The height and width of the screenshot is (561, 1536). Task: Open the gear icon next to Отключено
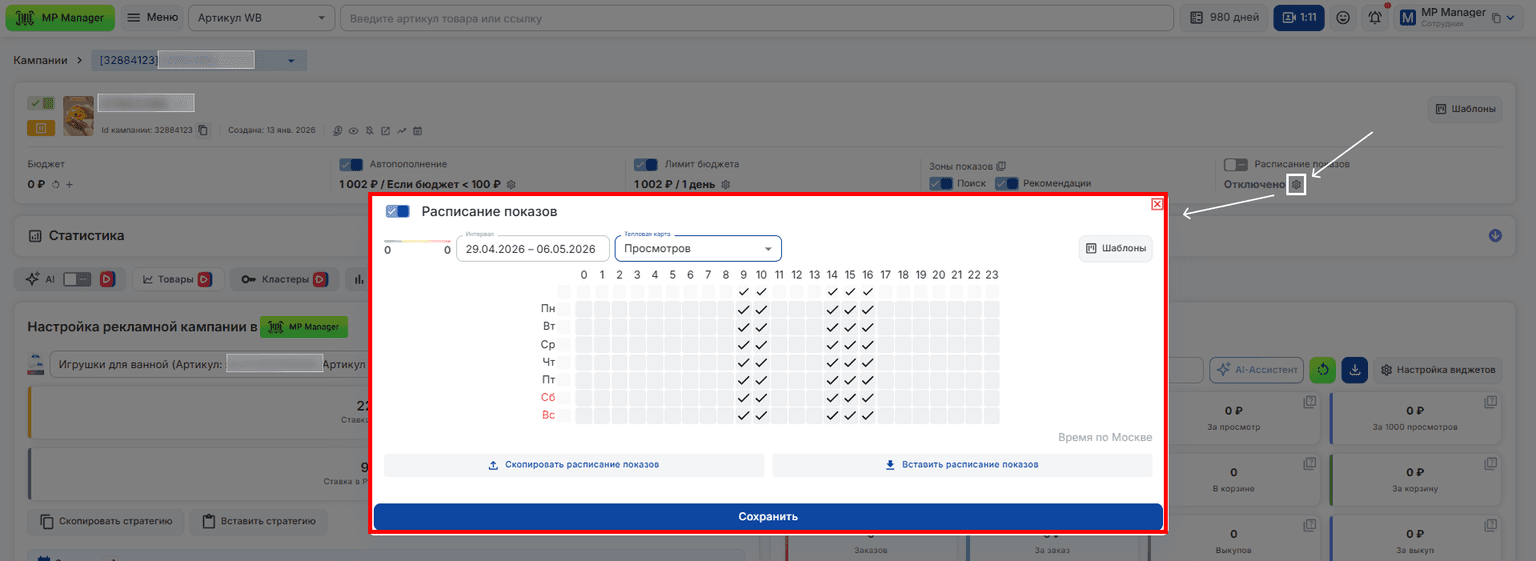click(1296, 184)
